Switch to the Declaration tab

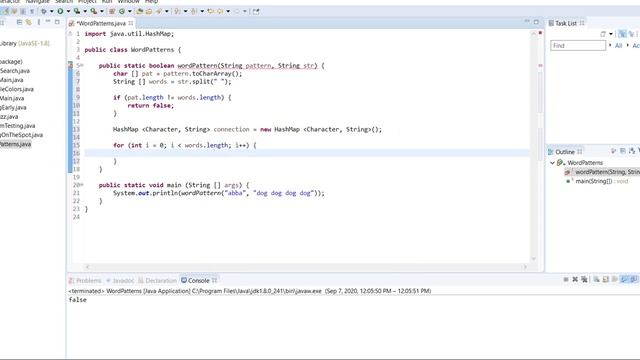pos(157,280)
